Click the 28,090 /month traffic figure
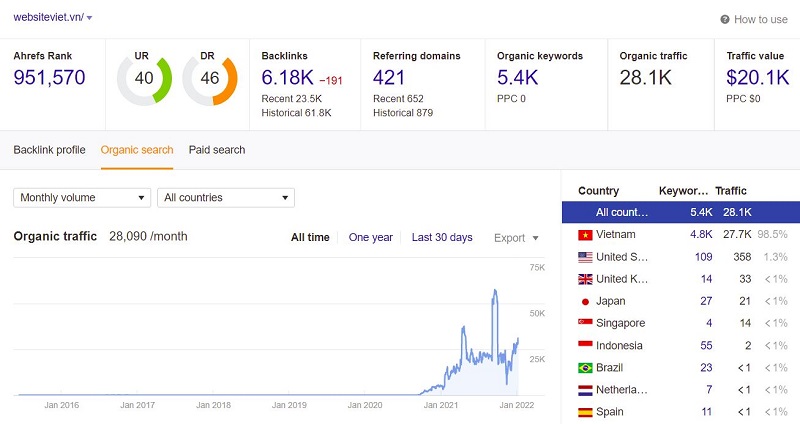 pos(148,236)
